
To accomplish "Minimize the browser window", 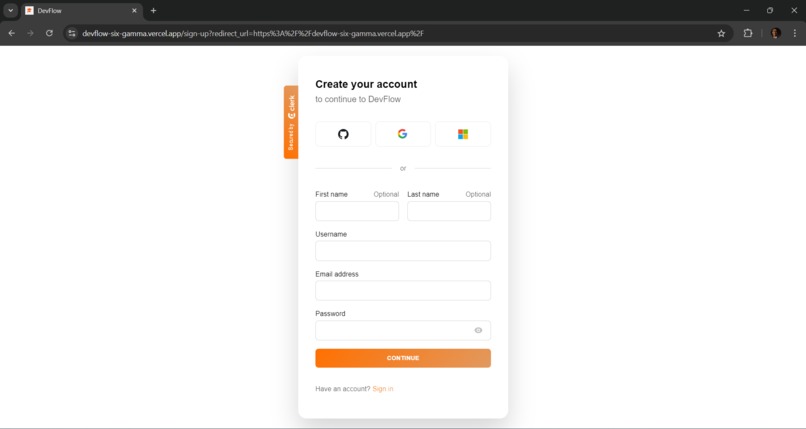I will [x=746, y=10].
